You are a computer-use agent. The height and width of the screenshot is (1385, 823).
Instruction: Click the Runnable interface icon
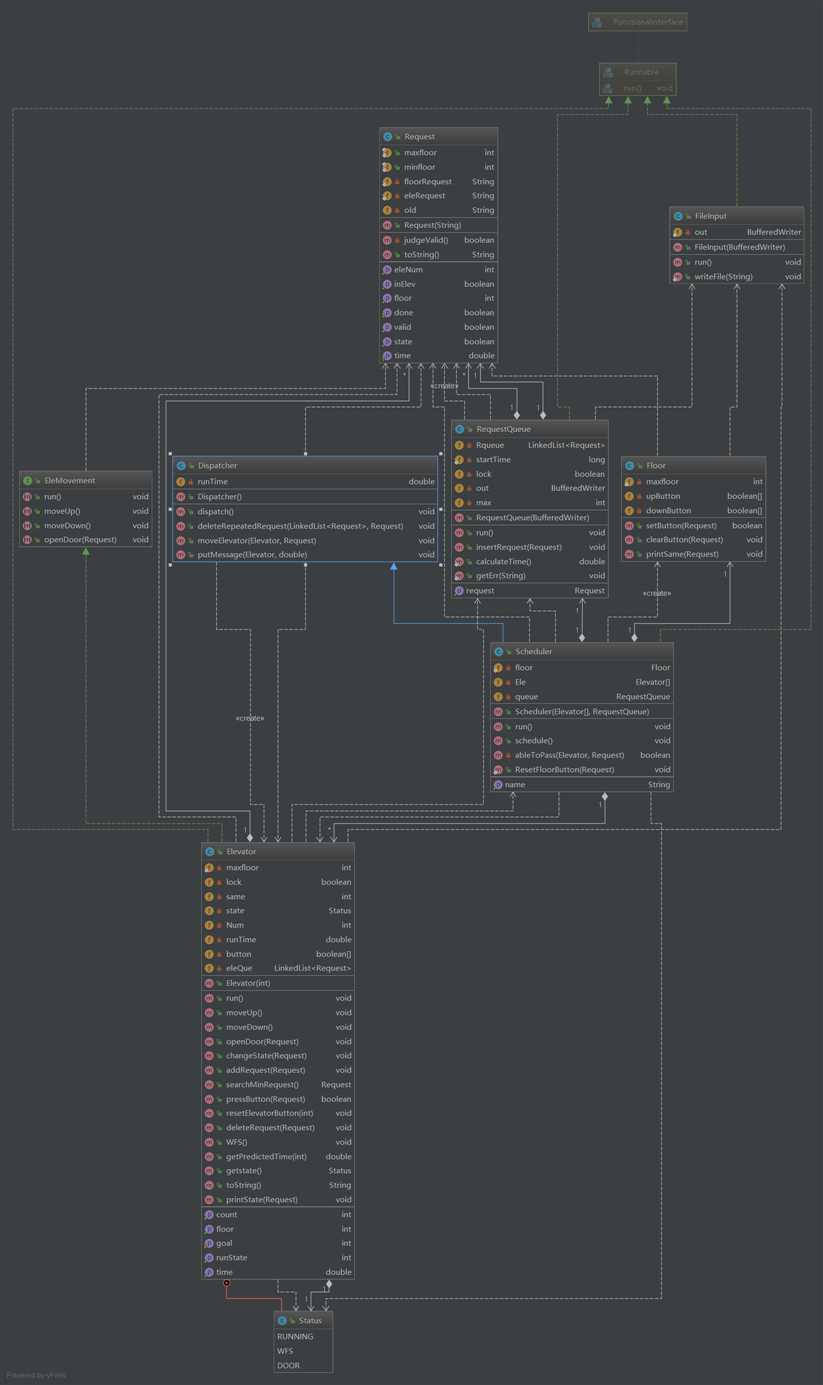(x=608, y=72)
